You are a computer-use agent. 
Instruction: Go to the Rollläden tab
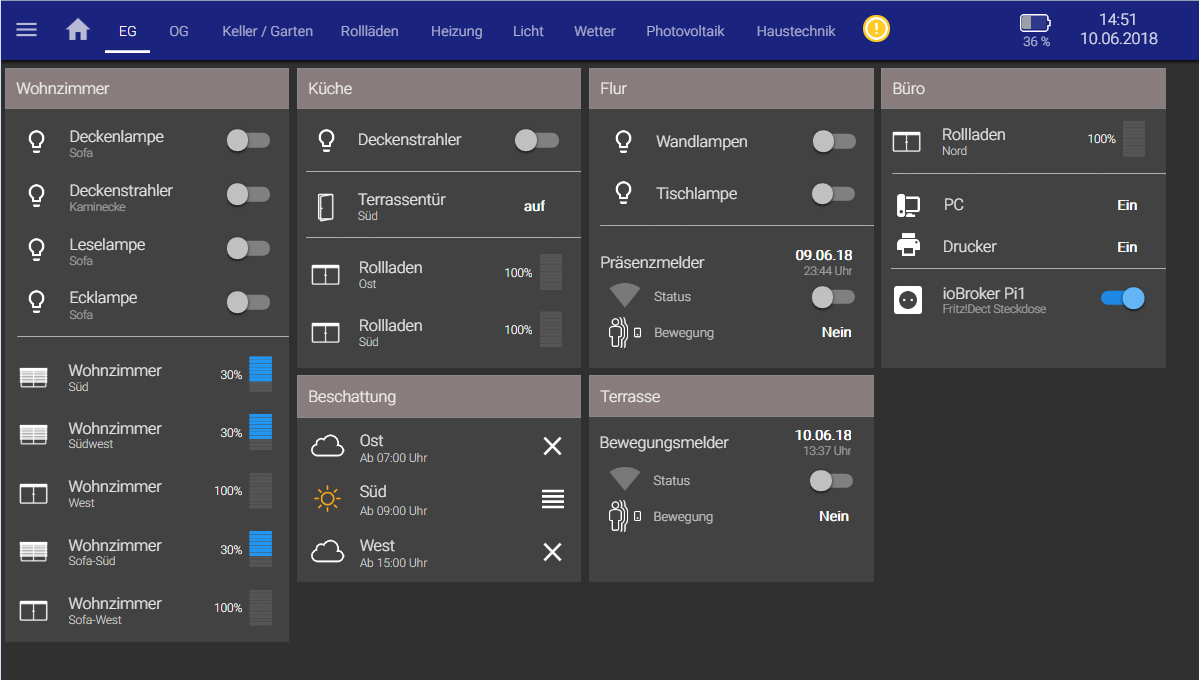point(370,31)
